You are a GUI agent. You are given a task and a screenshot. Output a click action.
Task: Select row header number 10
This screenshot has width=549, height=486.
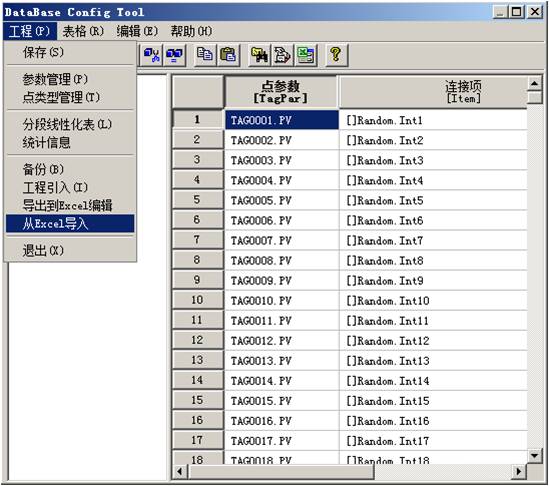(197, 300)
